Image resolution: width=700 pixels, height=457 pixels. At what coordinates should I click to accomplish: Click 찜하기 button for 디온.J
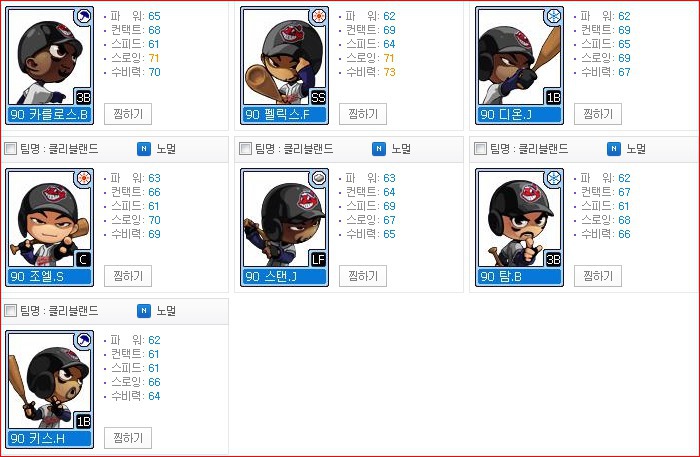click(x=598, y=114)
